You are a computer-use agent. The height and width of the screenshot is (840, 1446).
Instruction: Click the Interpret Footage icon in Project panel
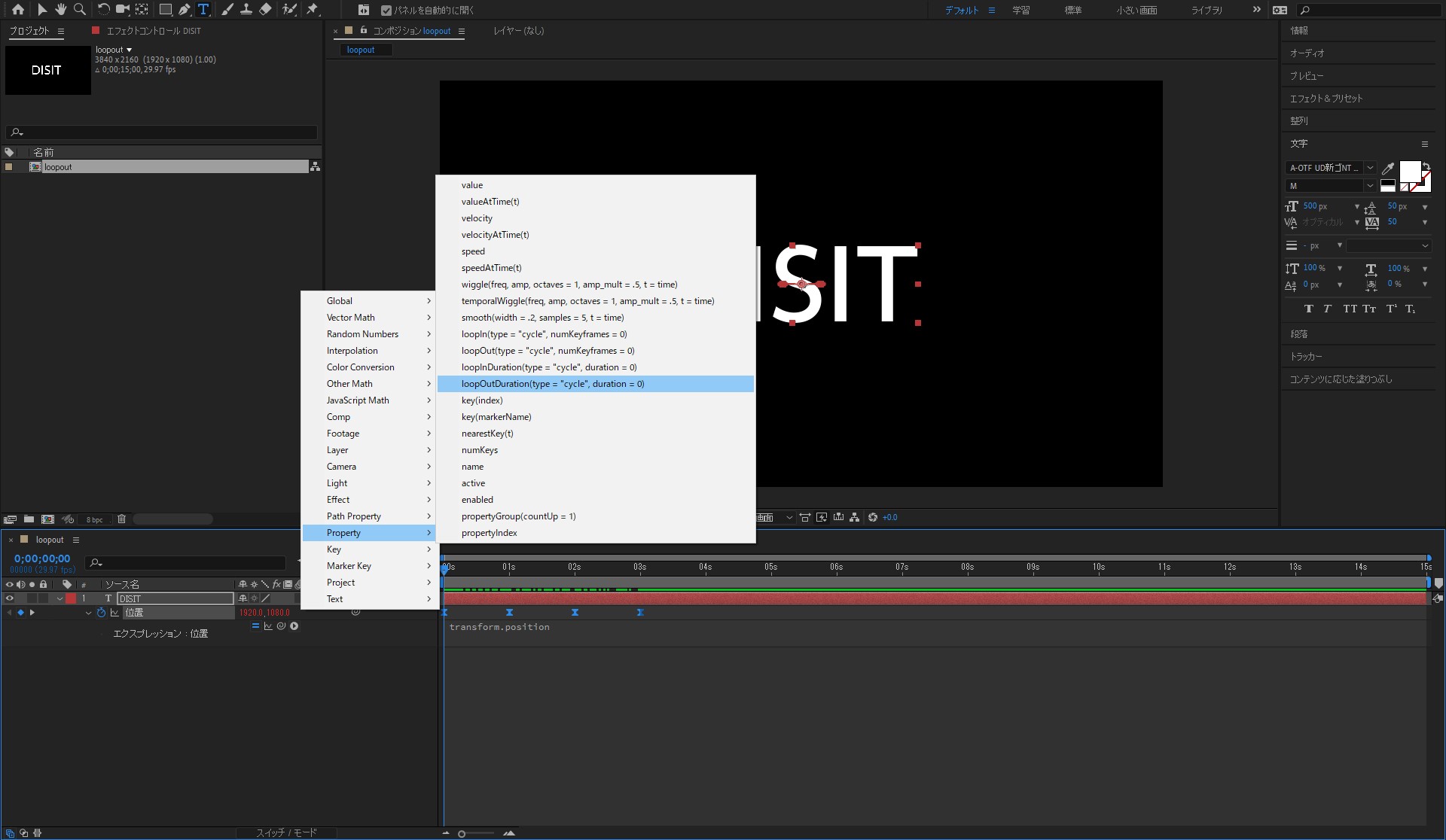(10, 519)
